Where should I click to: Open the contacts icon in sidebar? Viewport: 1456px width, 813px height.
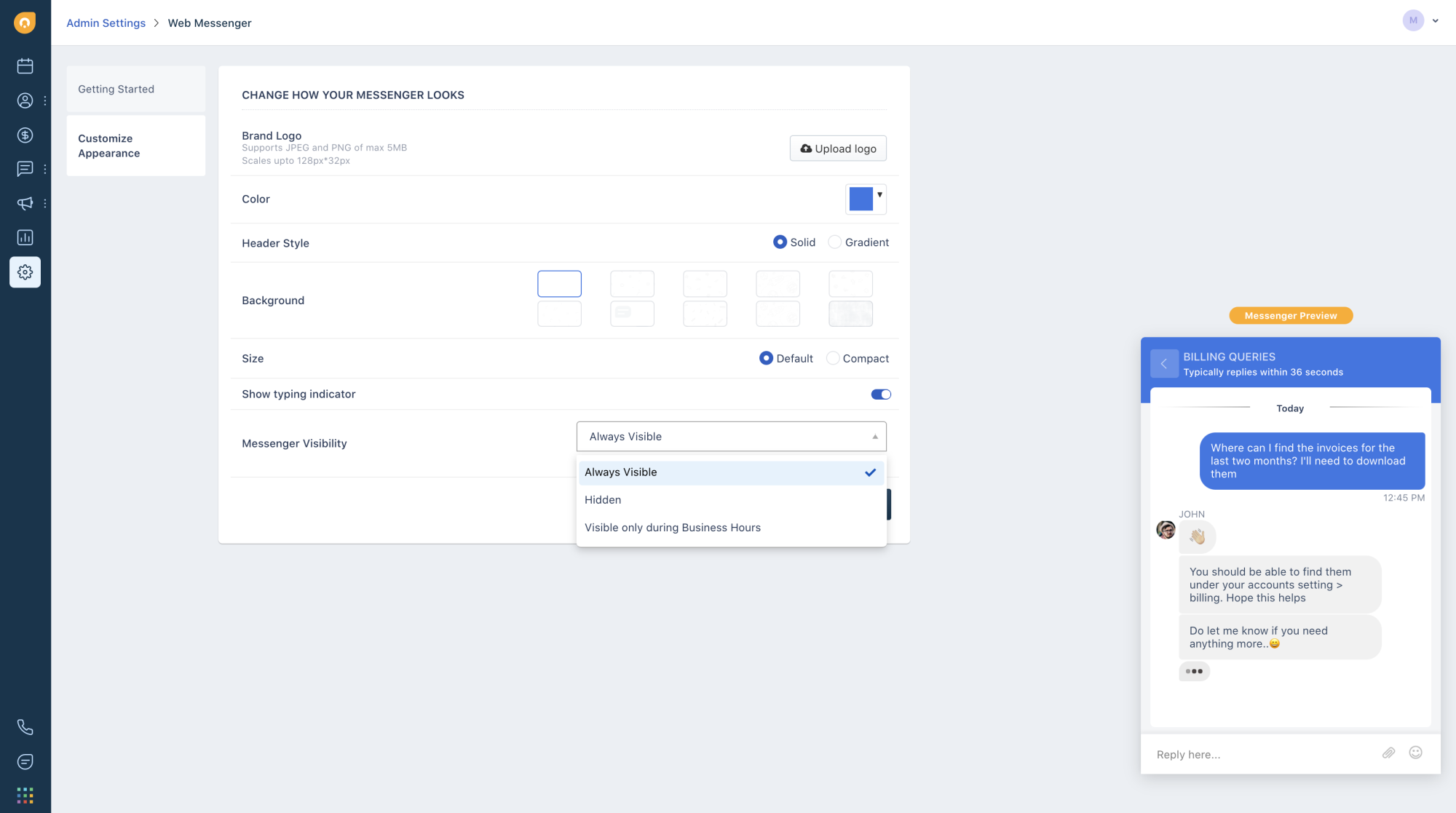pos(25,100)
